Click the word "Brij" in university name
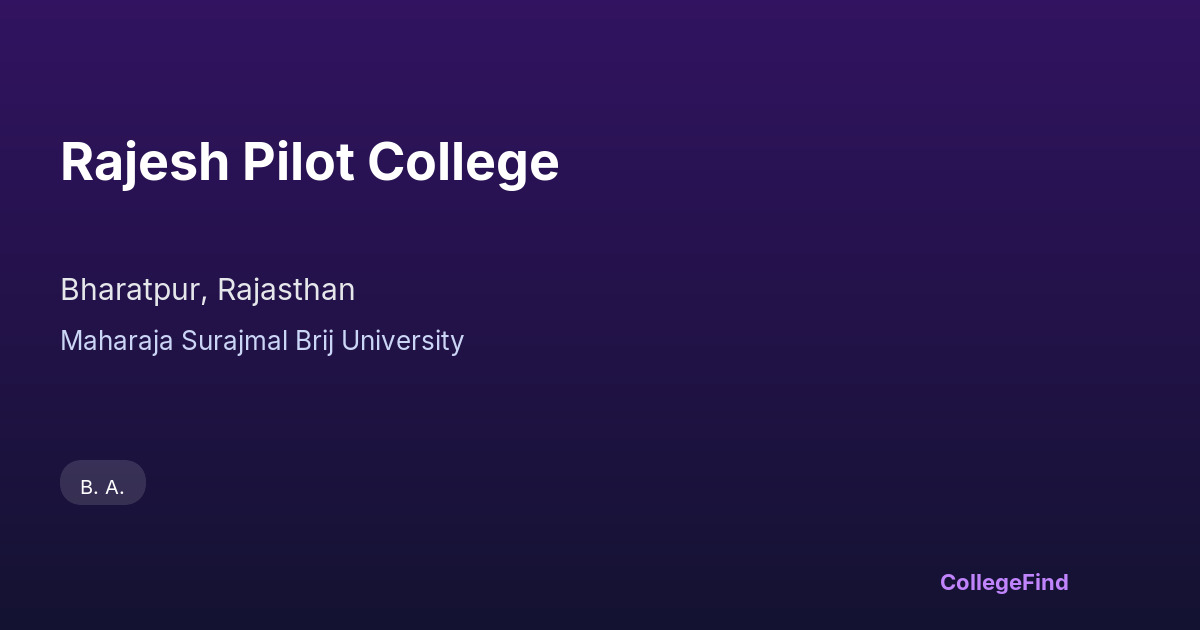 coord(315,341)
